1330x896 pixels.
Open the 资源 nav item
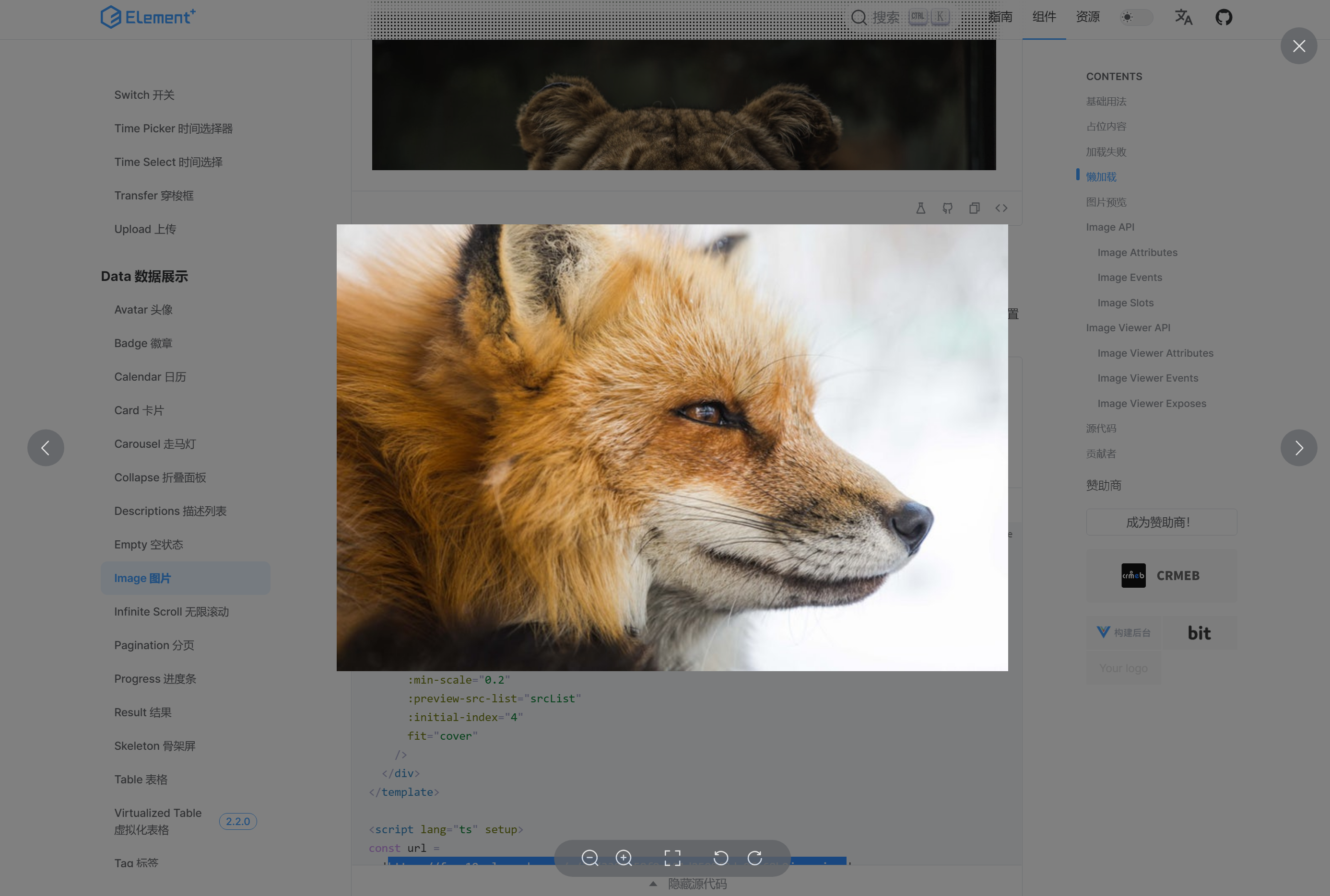[x=1087, y=17]
